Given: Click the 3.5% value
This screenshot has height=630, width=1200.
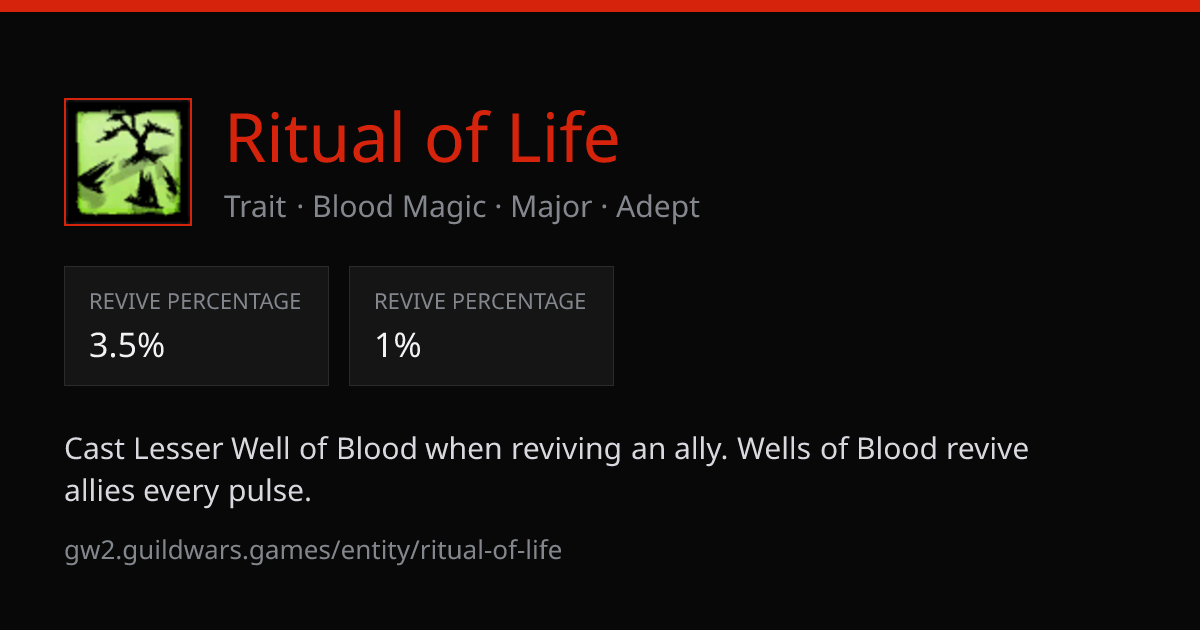Looking at the screenshot, I should (x=127, y=346).
